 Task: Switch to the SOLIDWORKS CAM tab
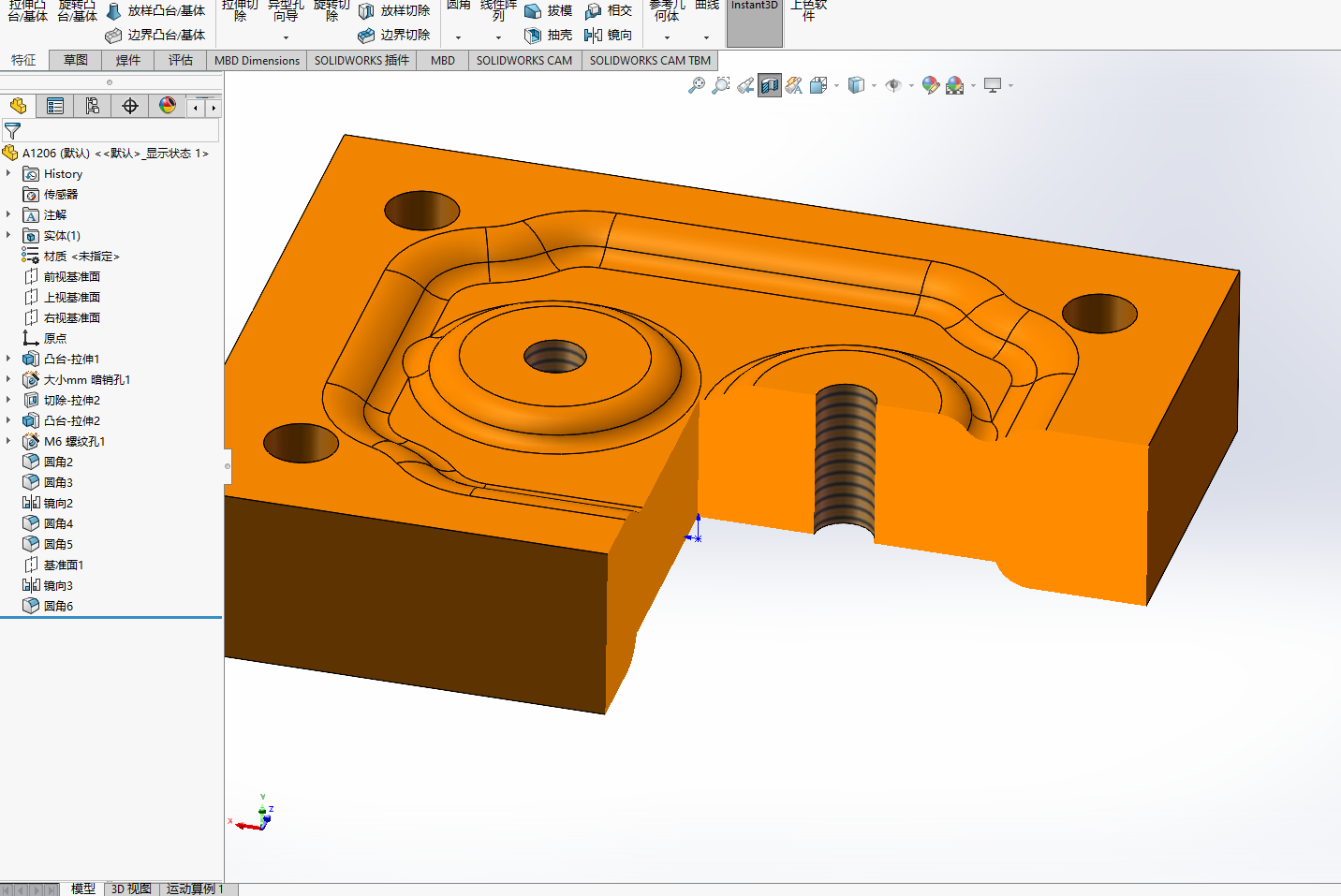click(524, 60)
